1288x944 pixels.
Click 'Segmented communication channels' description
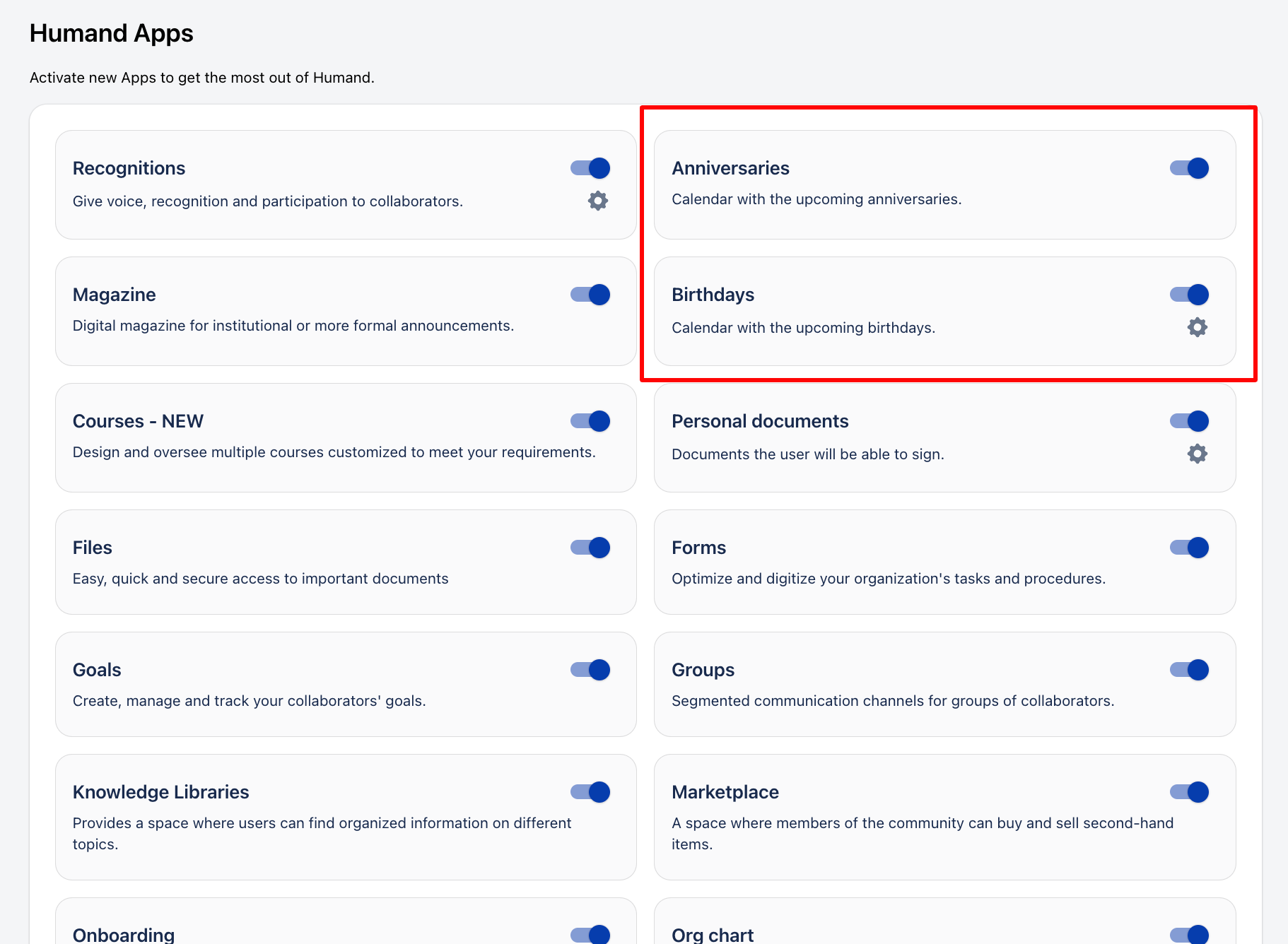(893, 701)
